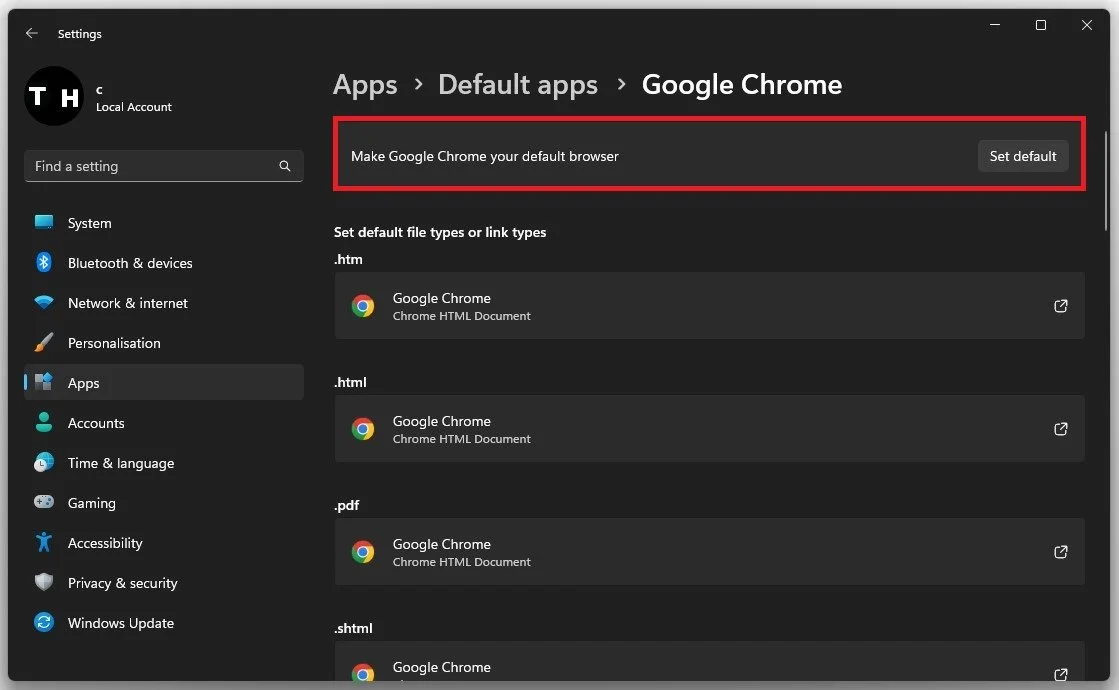1119x690 pixels.
Task: Open System settings category
Action: tap(163, 223)
